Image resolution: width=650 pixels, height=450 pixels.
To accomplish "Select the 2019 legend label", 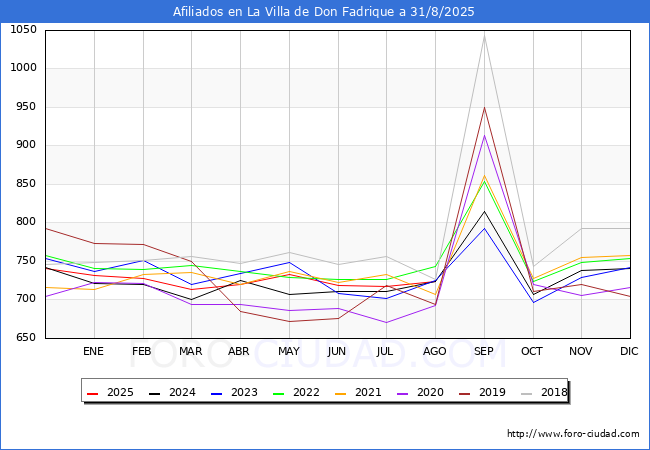I will pos(492,392).
